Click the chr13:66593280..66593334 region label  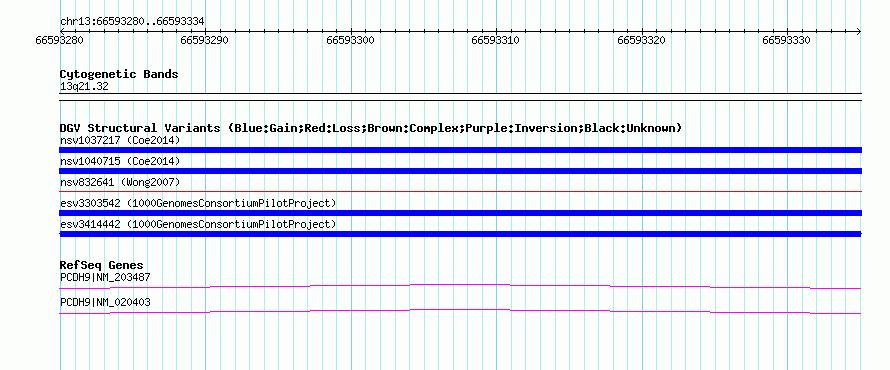click(132, 22)
